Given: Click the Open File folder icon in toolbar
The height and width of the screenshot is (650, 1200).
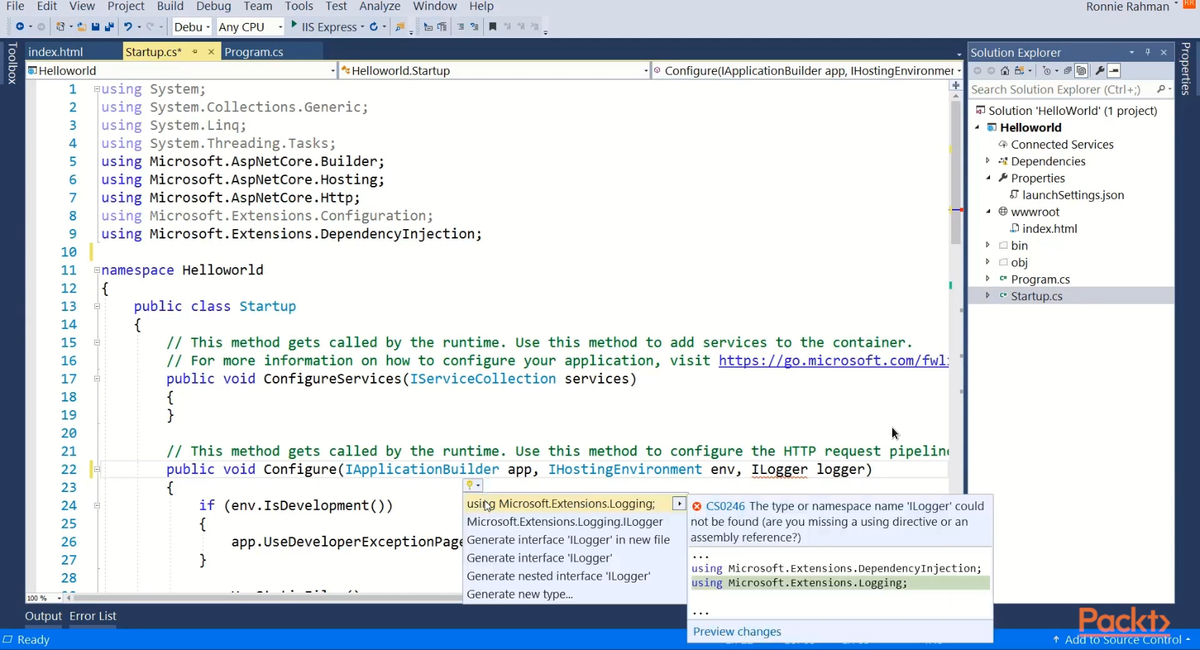Looking at the screenshot, I should [82, 26].
